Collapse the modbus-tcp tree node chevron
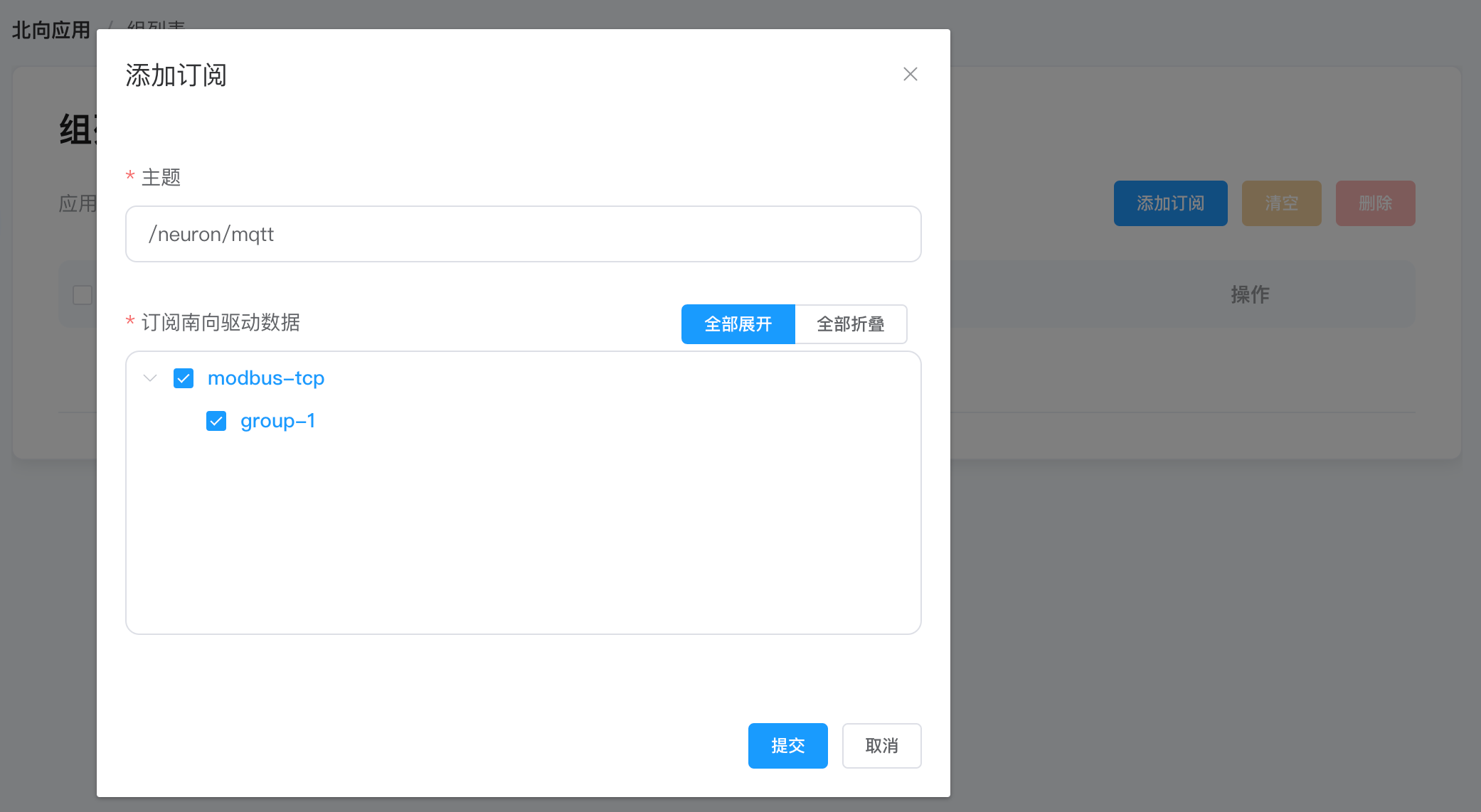 point(150,378)
